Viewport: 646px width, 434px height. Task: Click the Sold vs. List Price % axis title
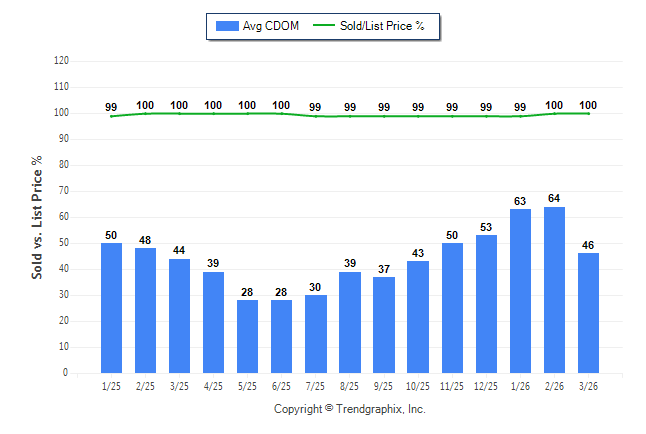click(37, 216)
